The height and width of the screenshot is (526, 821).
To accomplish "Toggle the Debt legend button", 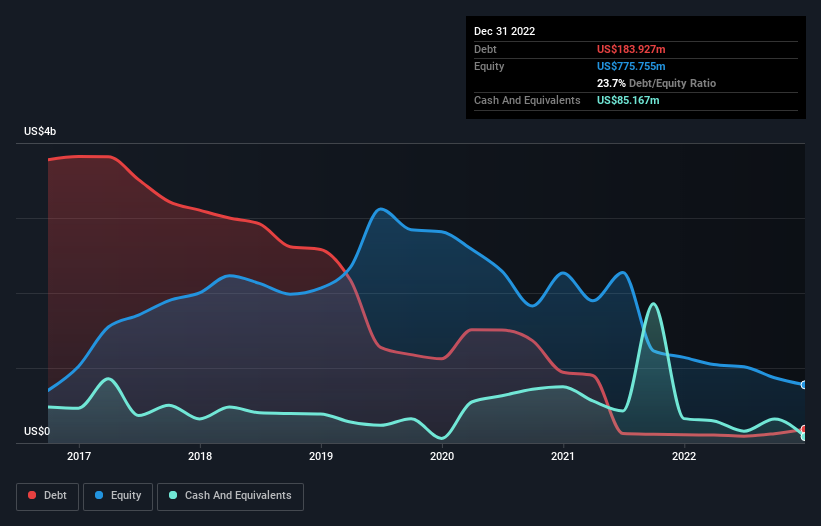I will pyautogui.click(x=48, y=496).
